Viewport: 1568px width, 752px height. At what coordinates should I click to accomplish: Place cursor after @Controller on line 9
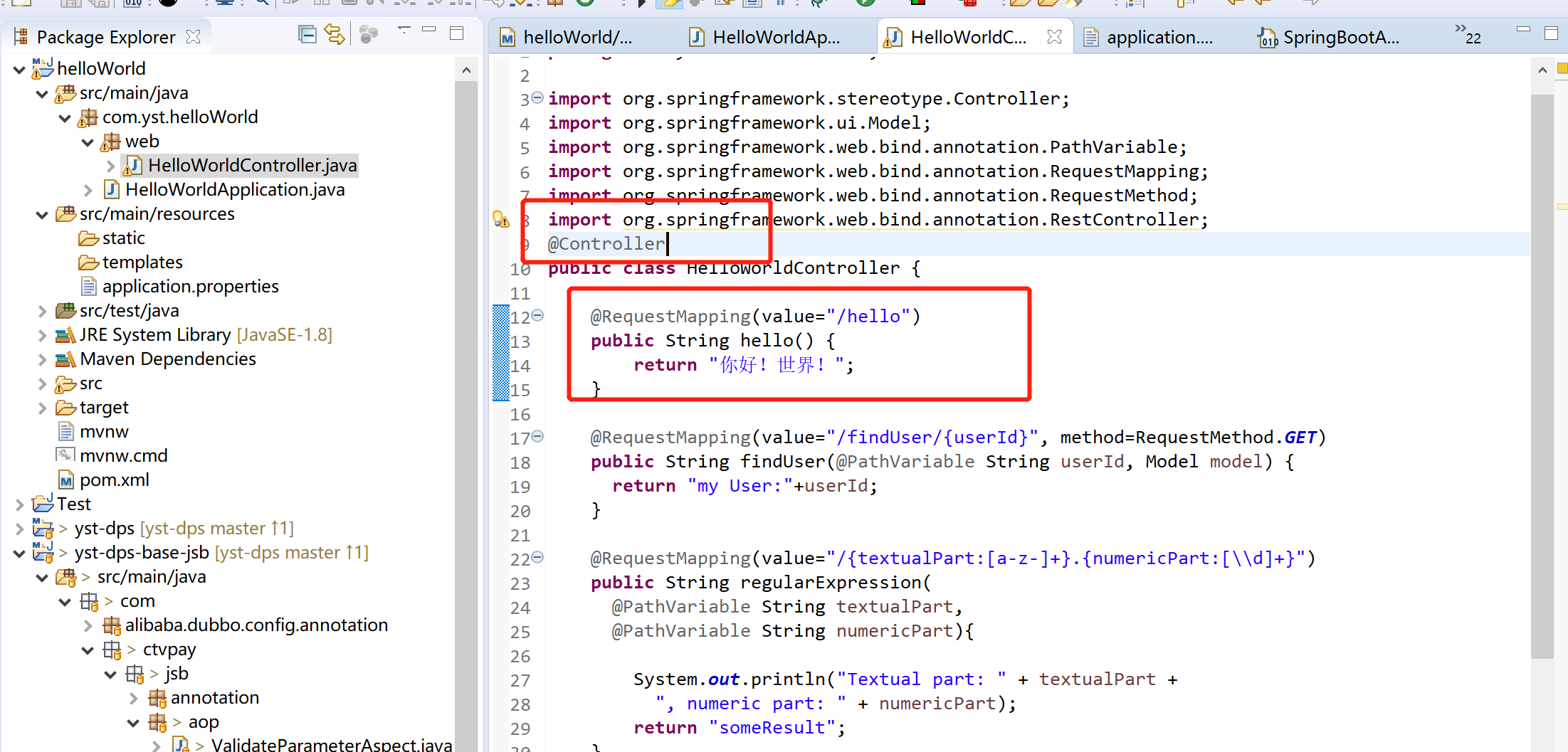667,244
